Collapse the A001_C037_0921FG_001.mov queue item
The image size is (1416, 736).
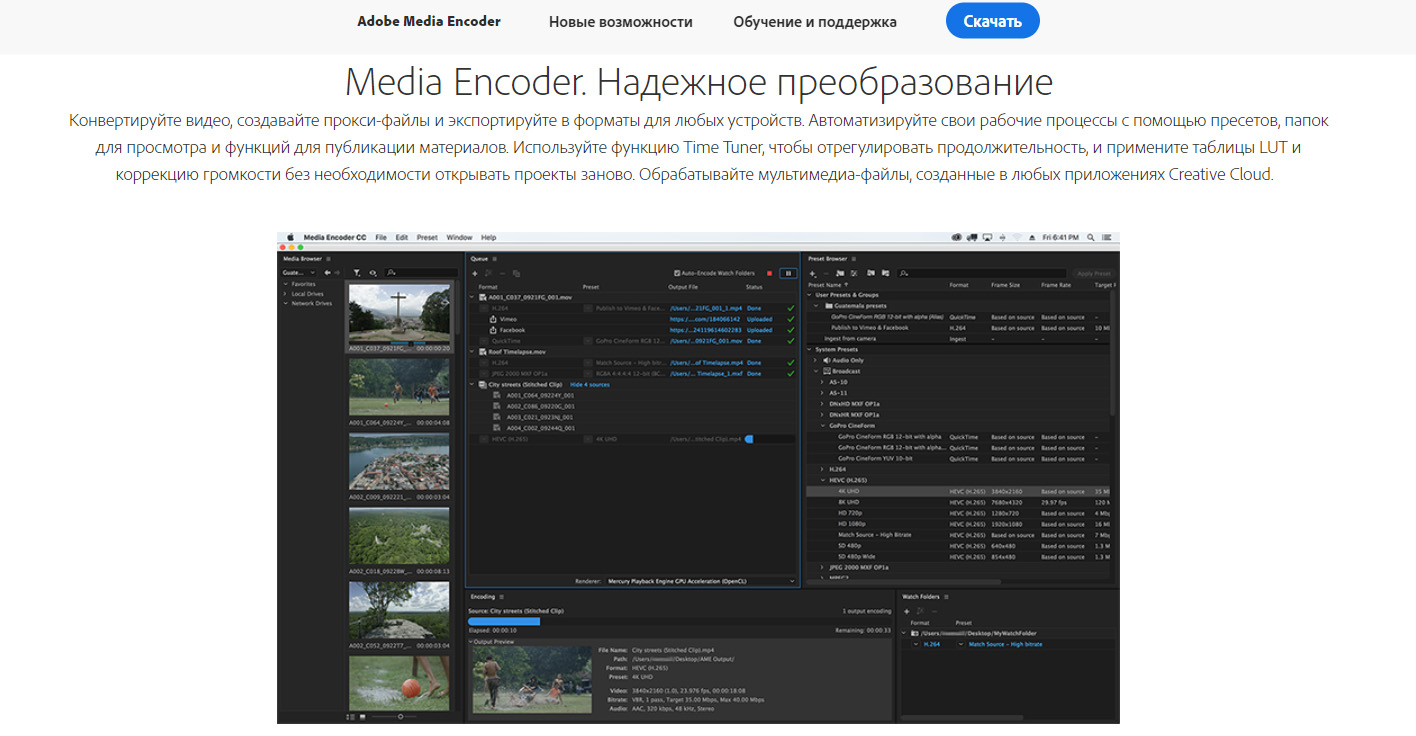pos(472,297)
